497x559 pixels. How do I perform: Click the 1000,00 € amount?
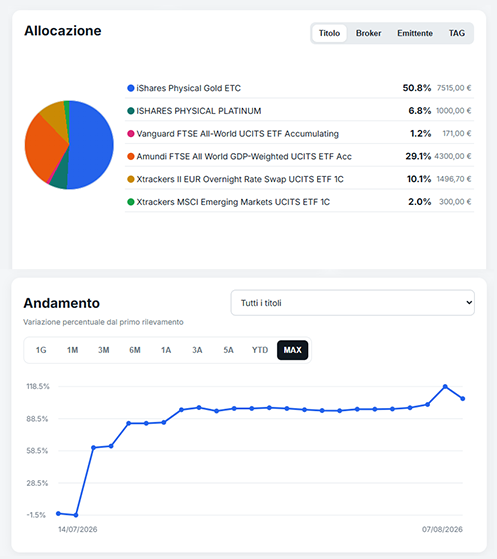click(454, 111)
